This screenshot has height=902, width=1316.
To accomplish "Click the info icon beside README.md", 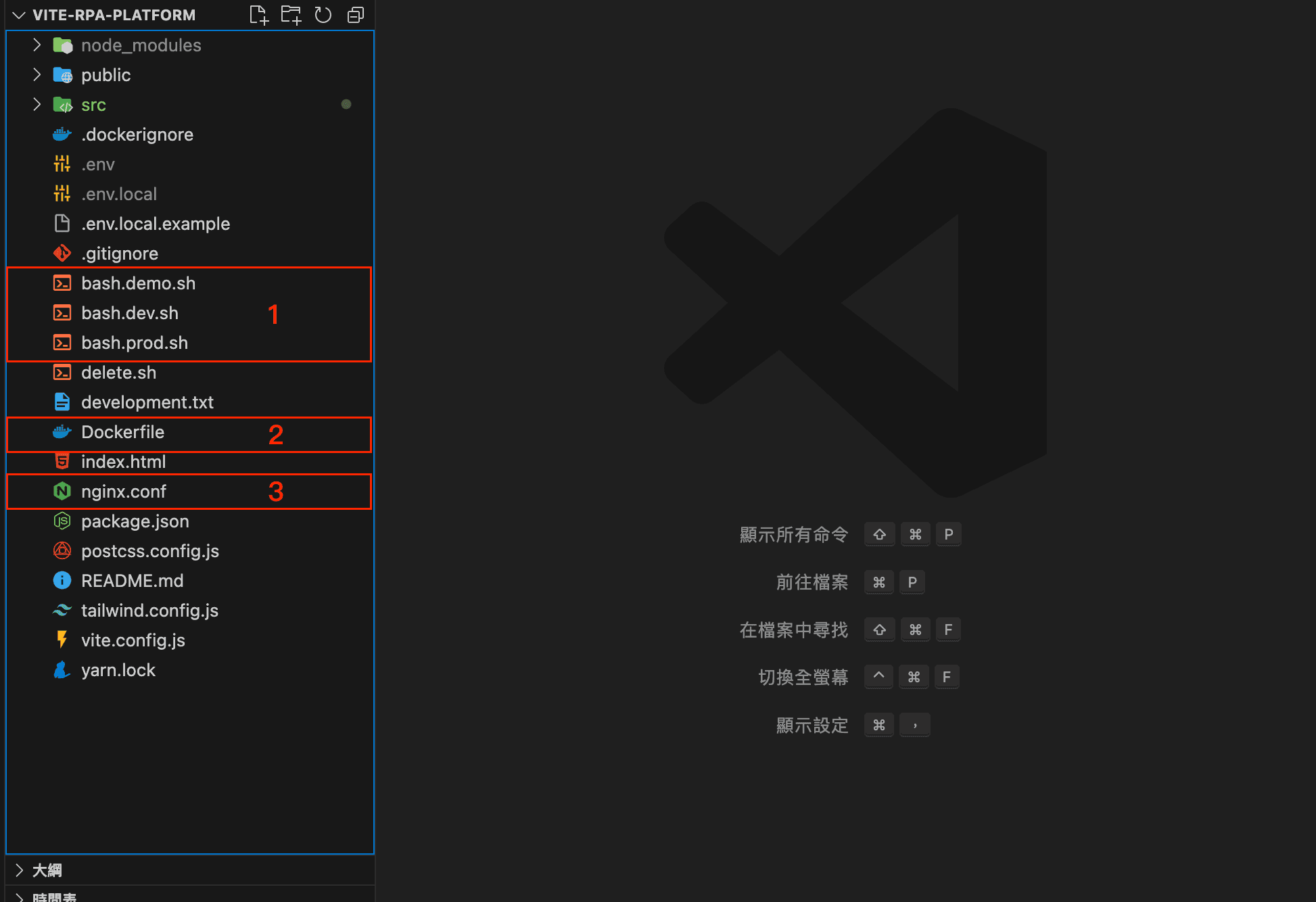I will click(62, 581).
